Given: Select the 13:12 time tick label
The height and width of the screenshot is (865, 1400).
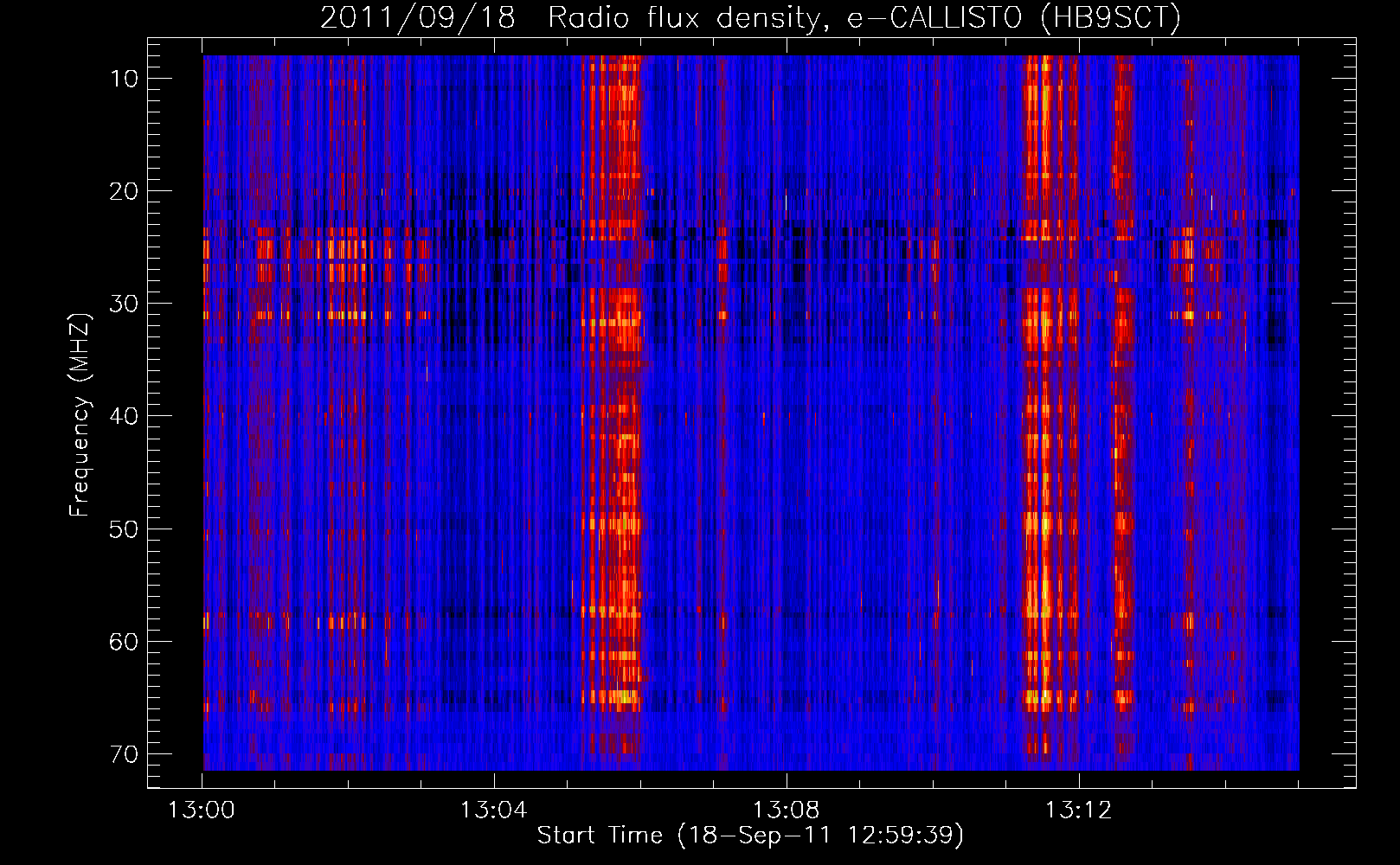Looking at the screenshot, I should [x=1078, y=811].
